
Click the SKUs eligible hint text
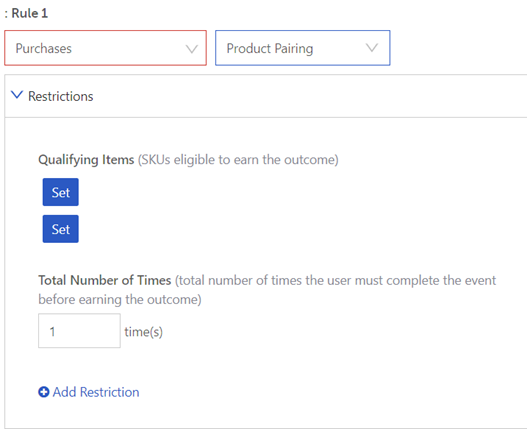click(x=238, y=160)
